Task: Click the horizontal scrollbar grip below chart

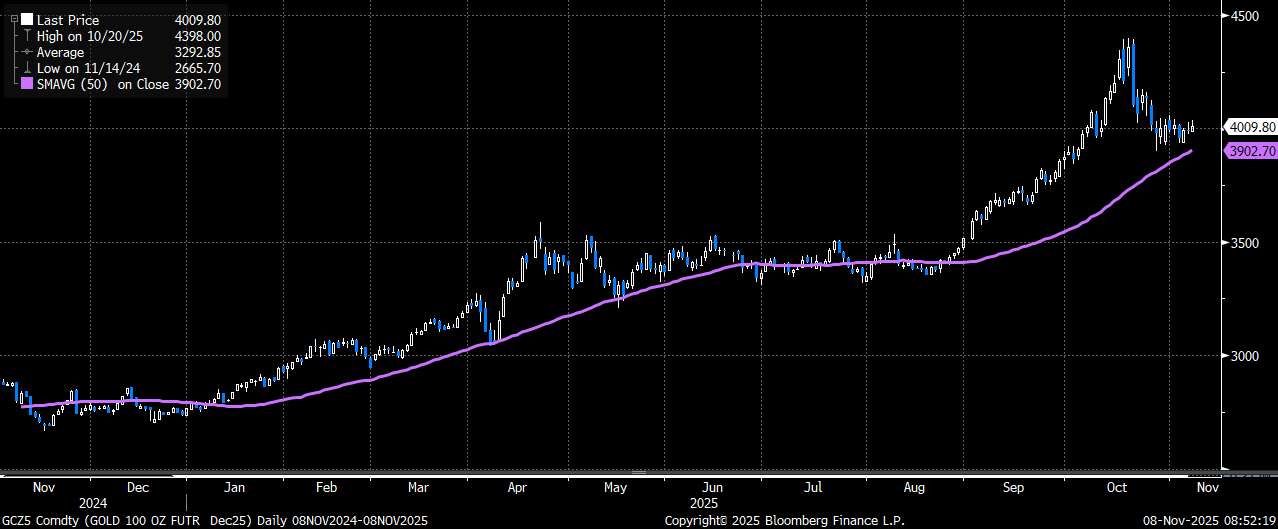Action: point(639,471)
